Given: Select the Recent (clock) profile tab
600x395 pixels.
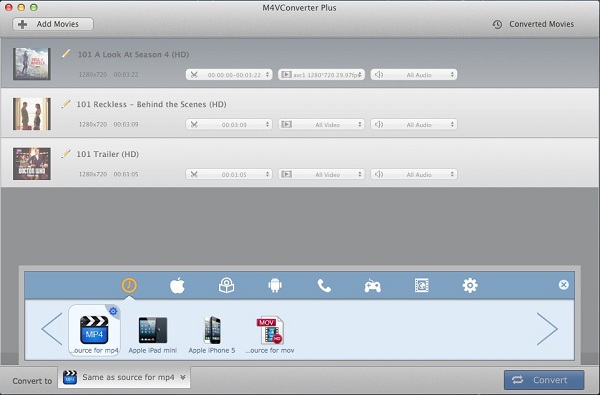Looking at the screenshot, I should (129, 285).
